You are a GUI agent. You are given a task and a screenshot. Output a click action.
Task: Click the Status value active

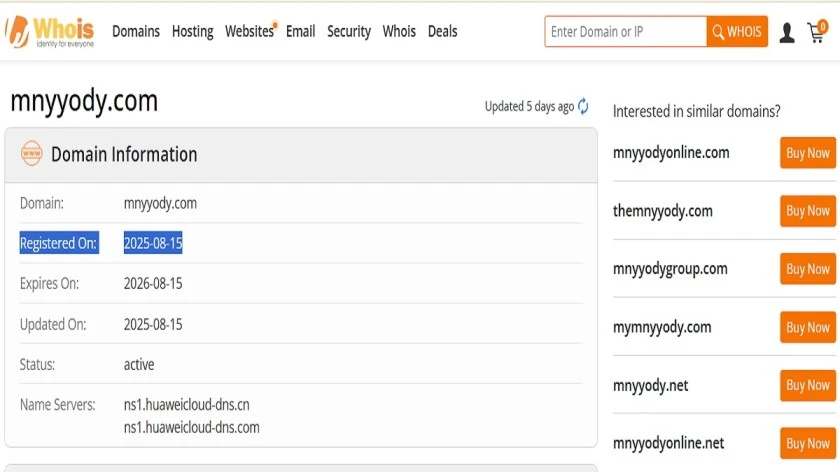click(x=139, y=364)
